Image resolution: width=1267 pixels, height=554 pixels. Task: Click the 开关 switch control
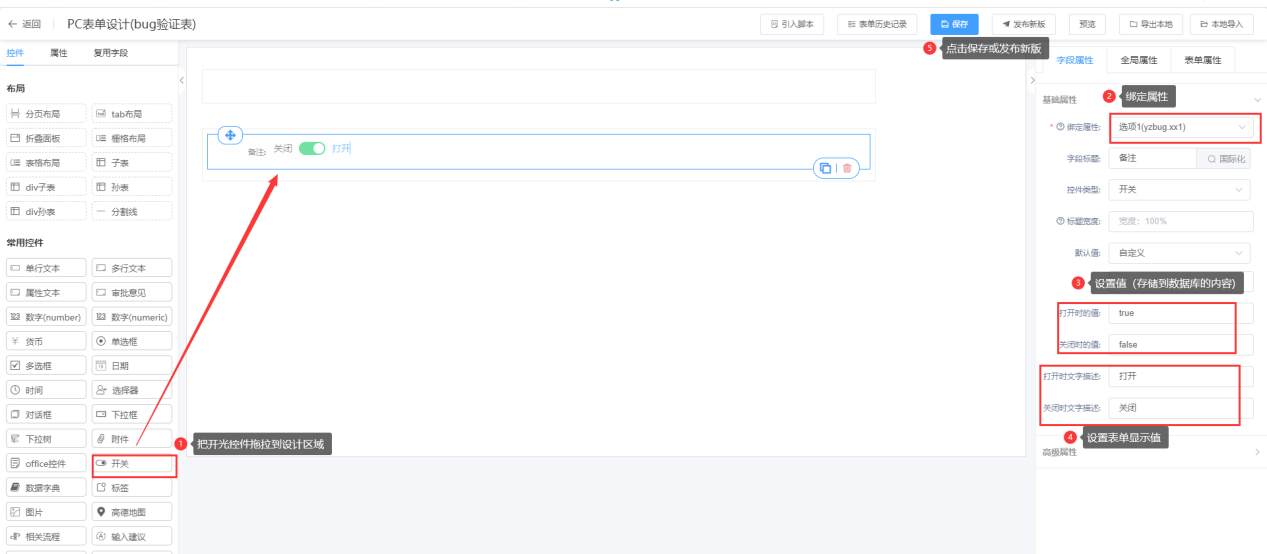point(132,464)
